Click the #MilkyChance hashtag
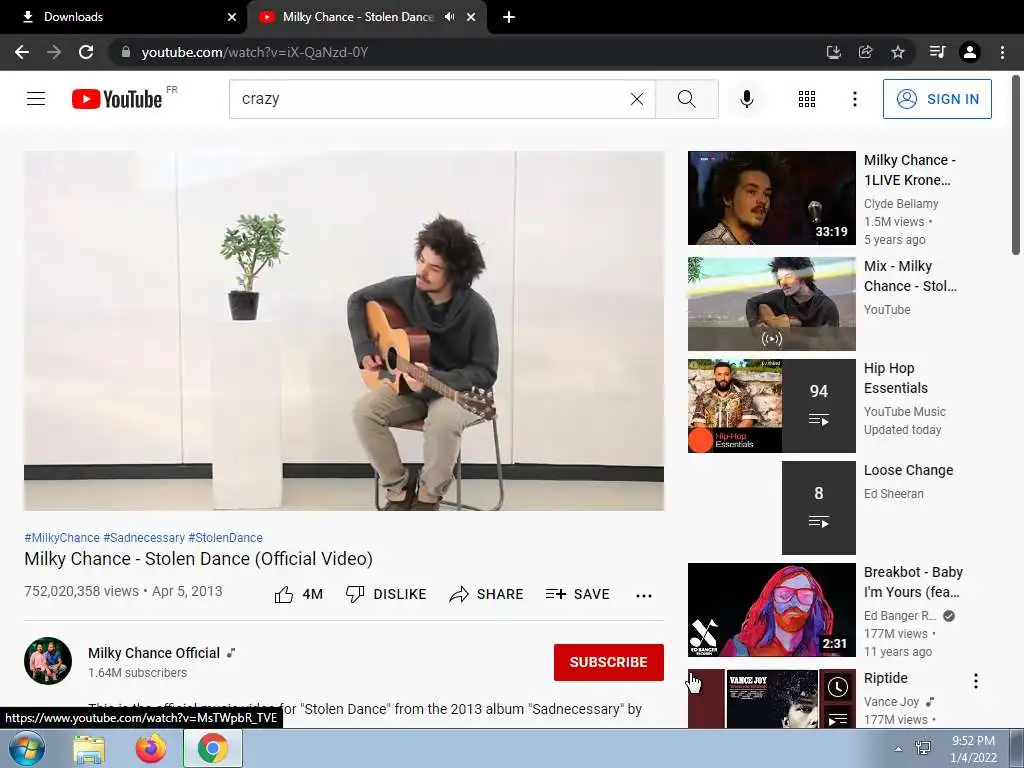The width and height of the screenshot is (1024, 768). pos(62,537)
